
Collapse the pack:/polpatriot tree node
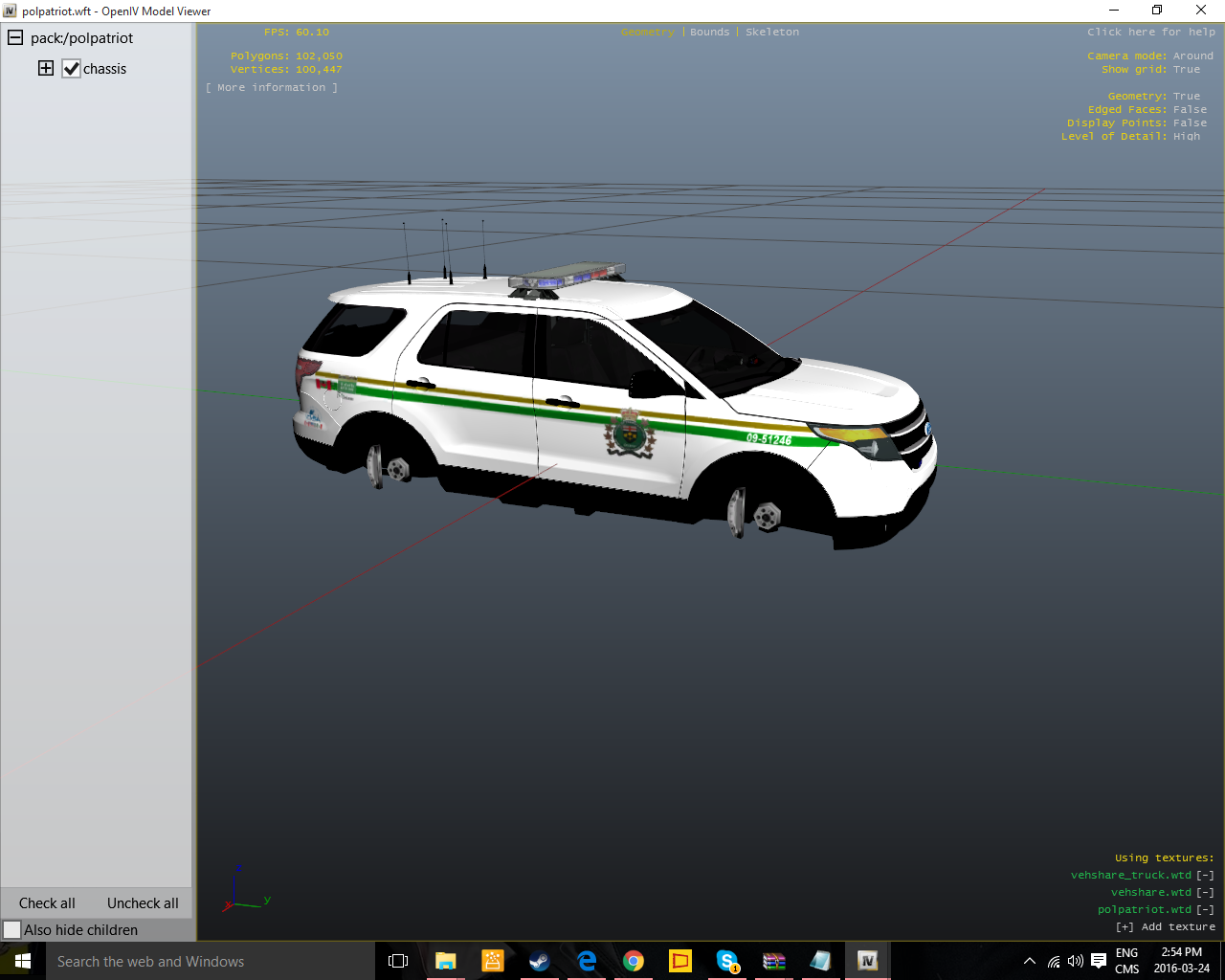(x=15, y=38)
